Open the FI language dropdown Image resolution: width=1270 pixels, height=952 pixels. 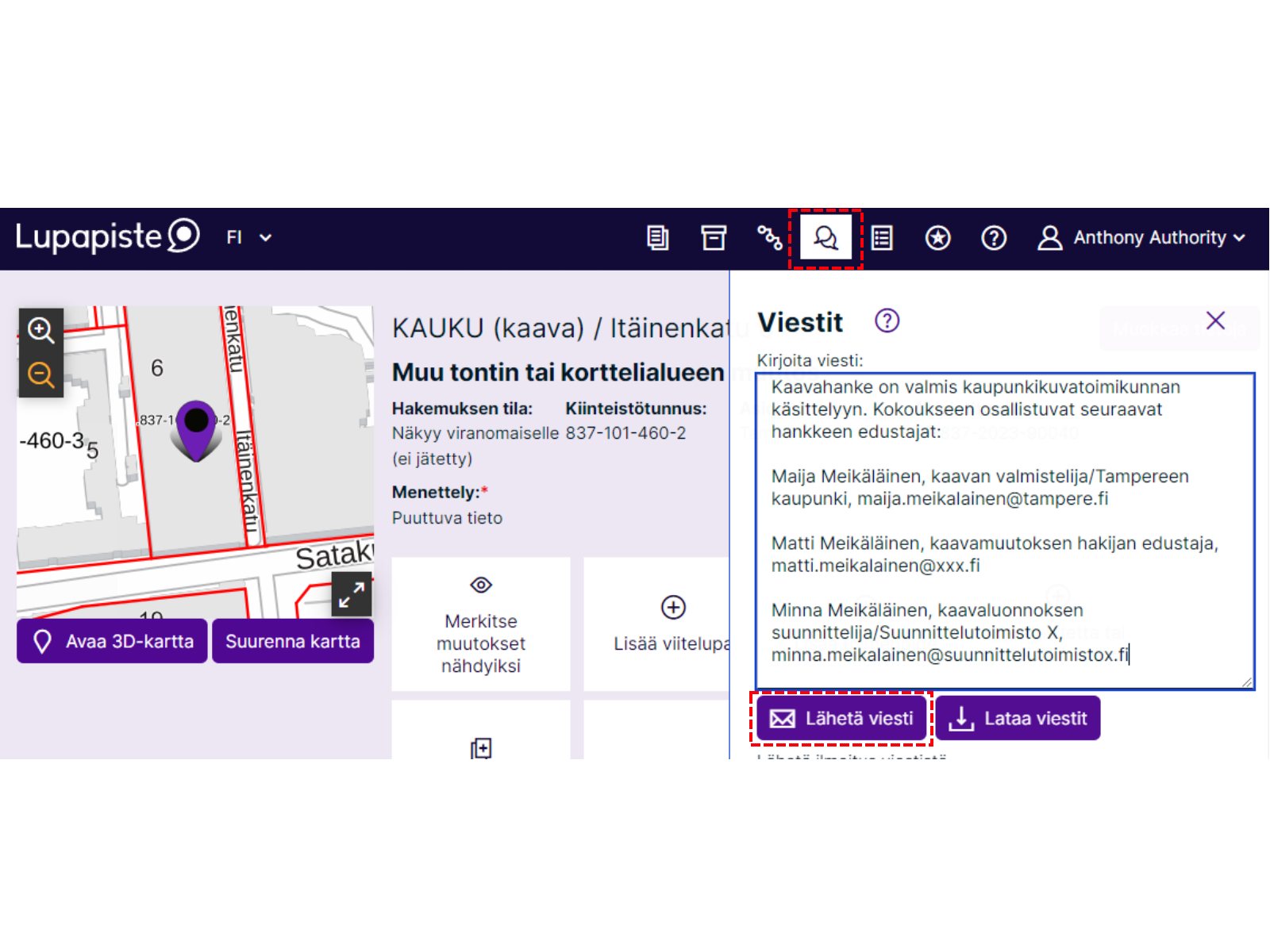coord(248,237)
